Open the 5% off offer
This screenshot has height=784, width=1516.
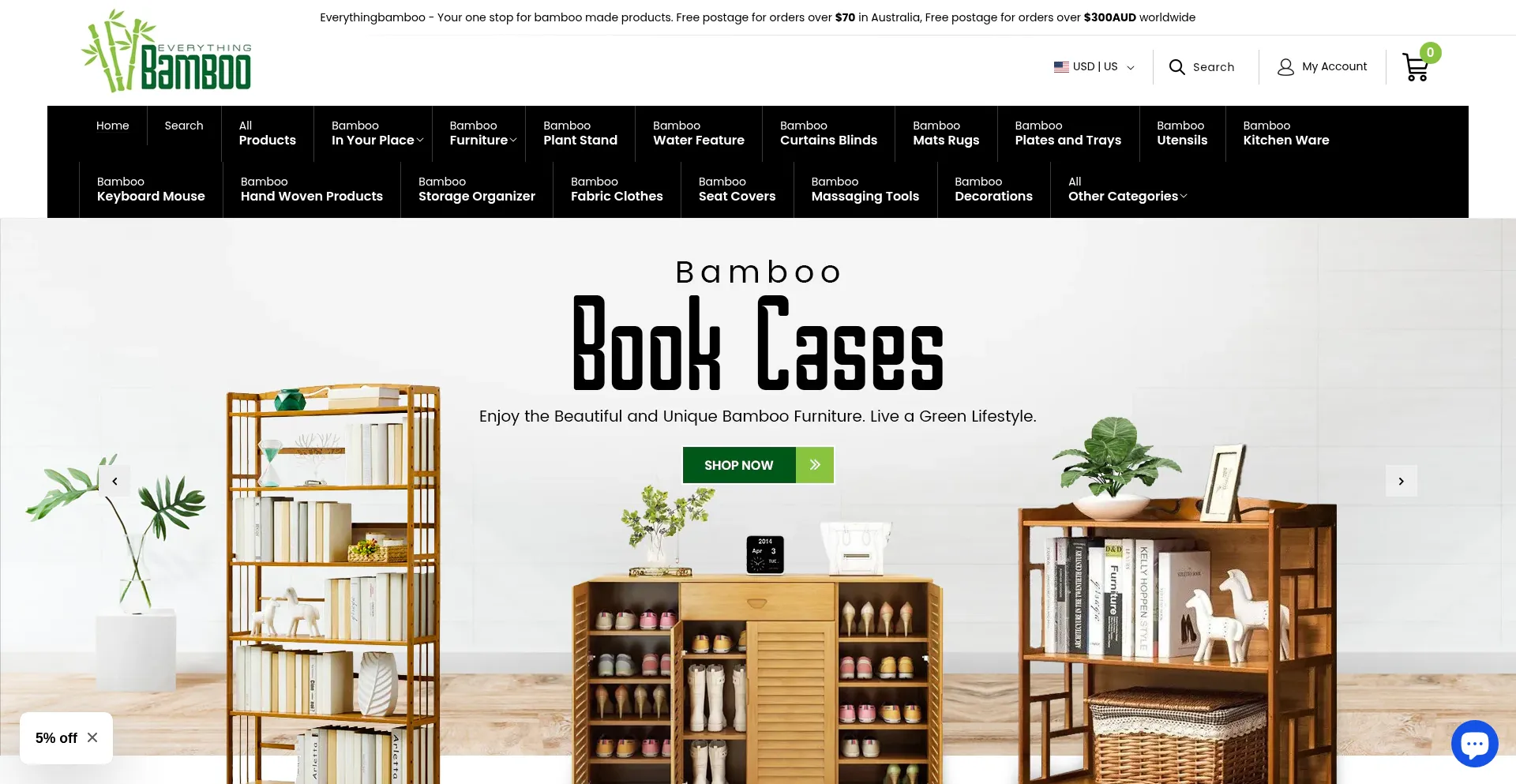(56, 737)
